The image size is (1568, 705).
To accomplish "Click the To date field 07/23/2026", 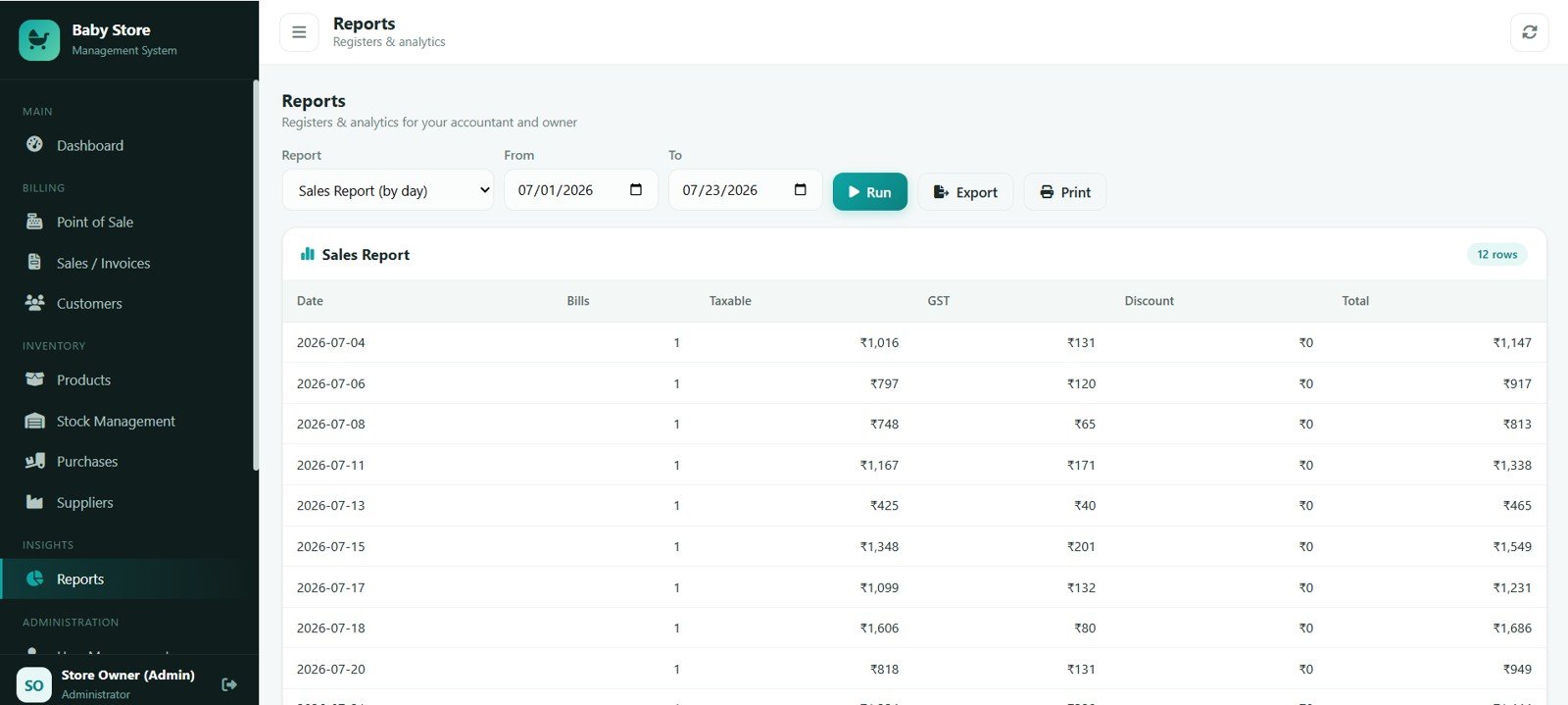I will (x=745, y=190).
